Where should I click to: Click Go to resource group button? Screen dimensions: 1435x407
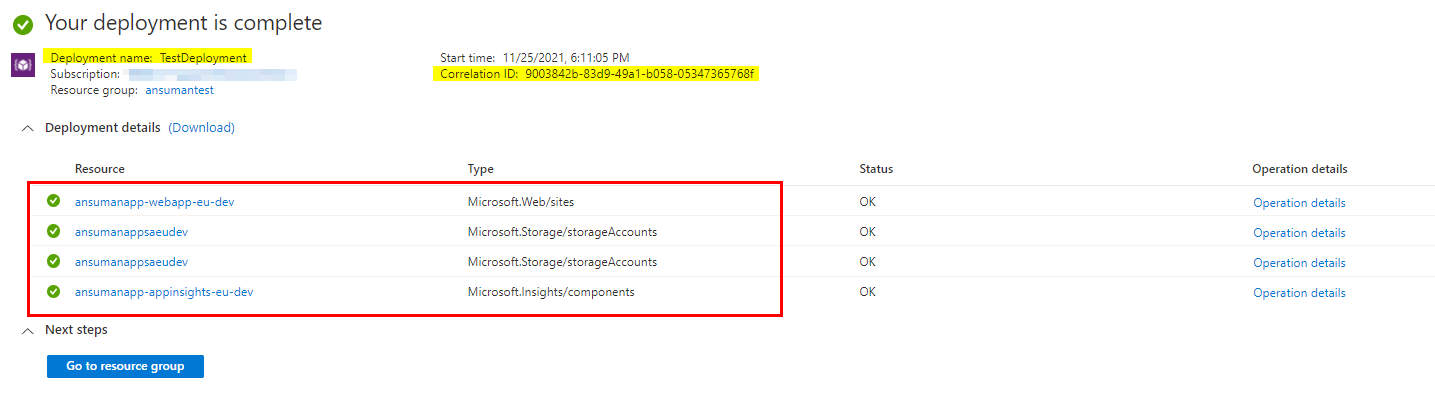[x=125, y=366]
